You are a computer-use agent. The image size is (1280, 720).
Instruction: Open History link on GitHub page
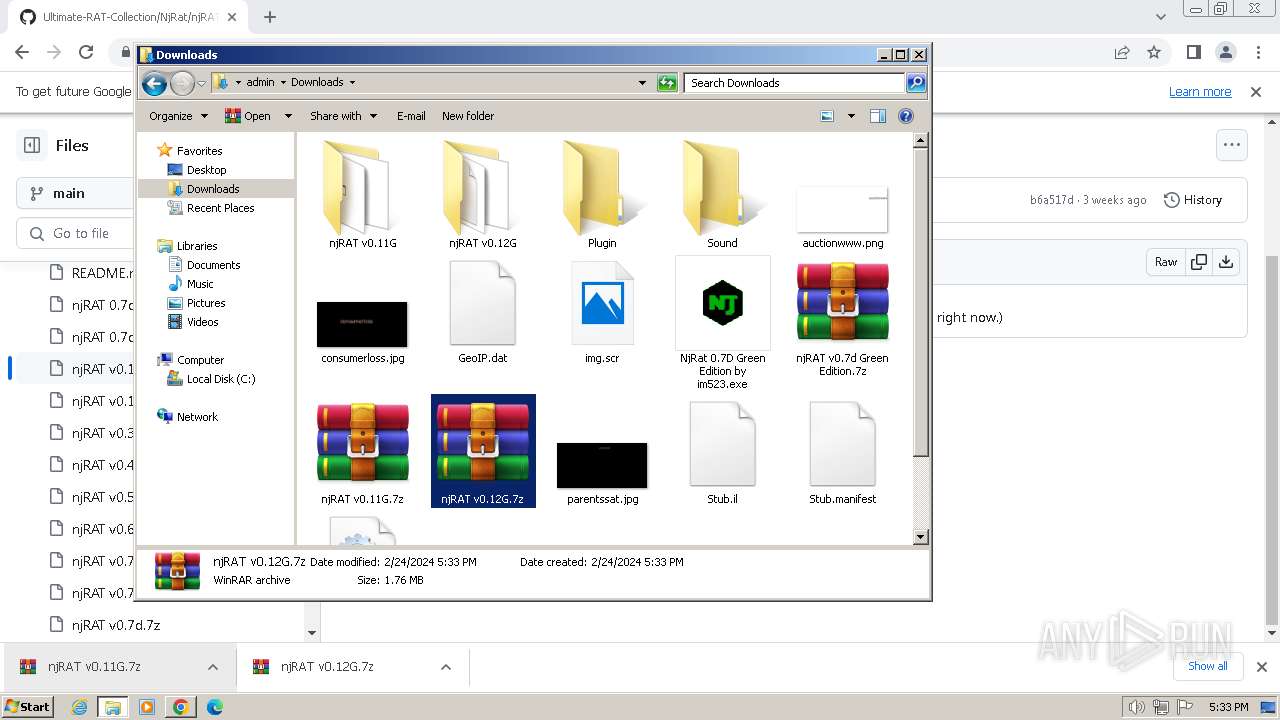[1193, 200]
